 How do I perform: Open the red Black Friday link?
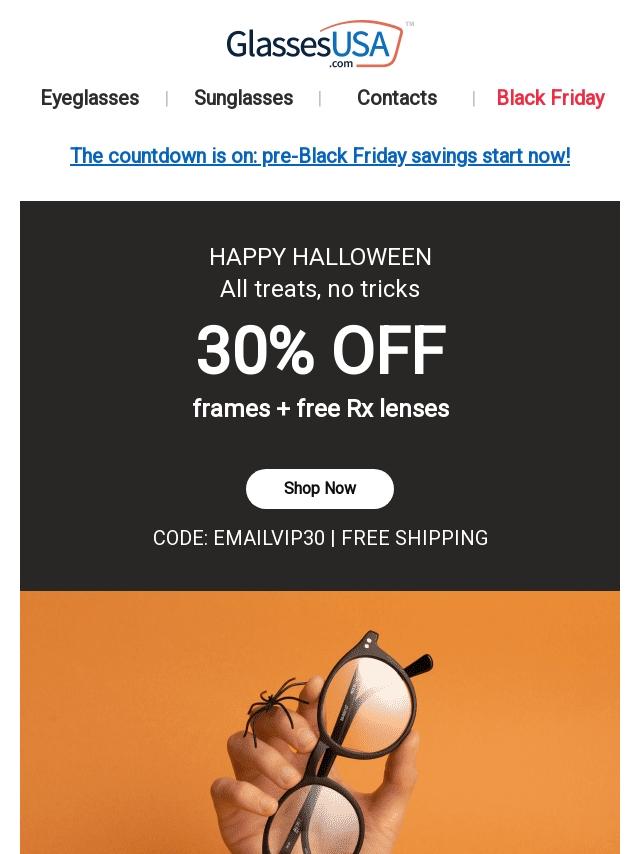tap(550, 98)
